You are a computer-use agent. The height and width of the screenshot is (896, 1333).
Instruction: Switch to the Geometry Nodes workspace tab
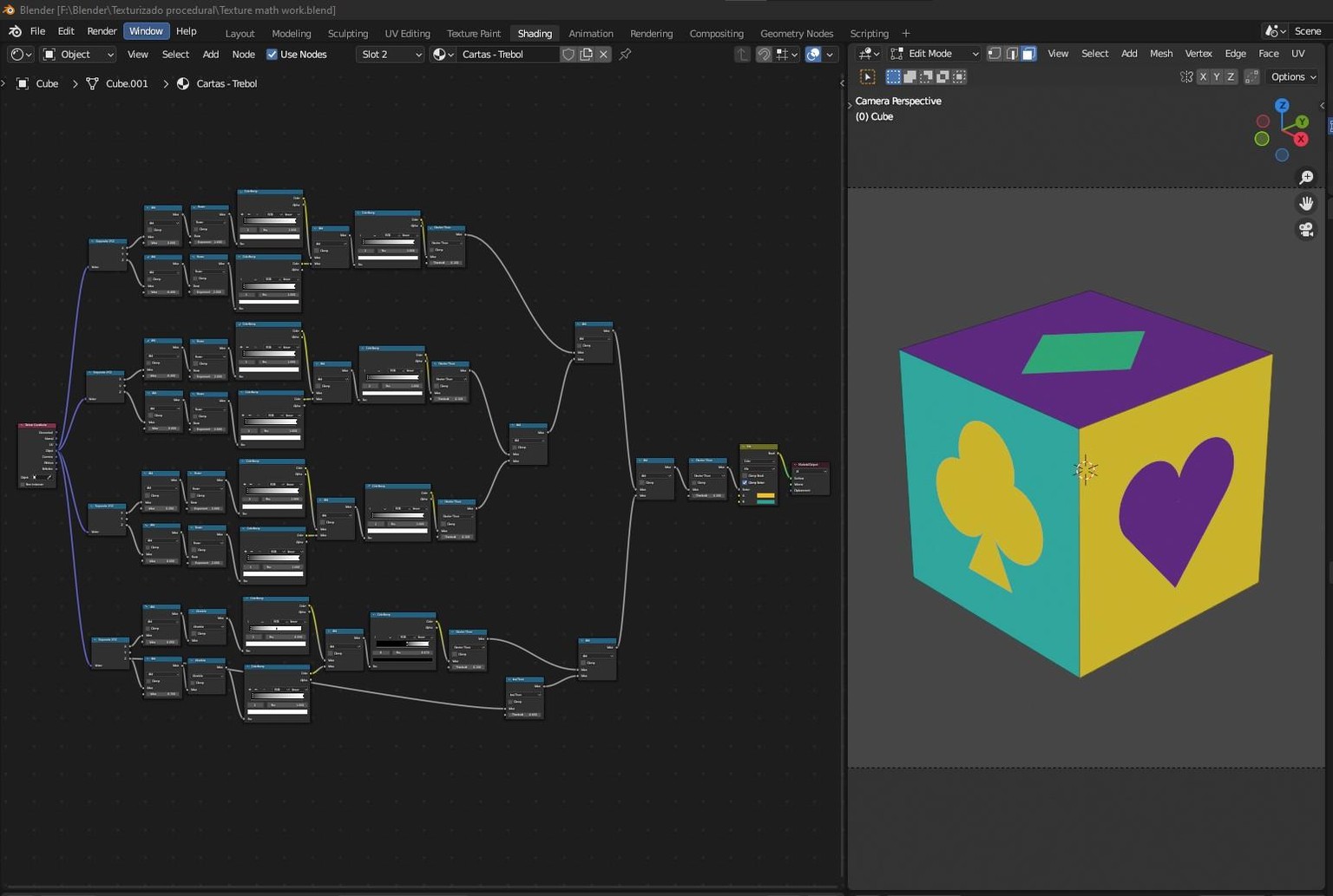click(797, 33)
